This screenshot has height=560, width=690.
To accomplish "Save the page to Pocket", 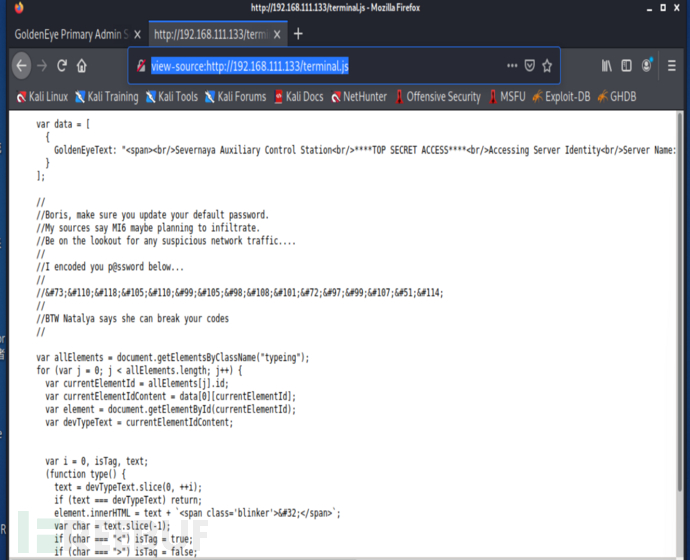I will coord(529,66).
